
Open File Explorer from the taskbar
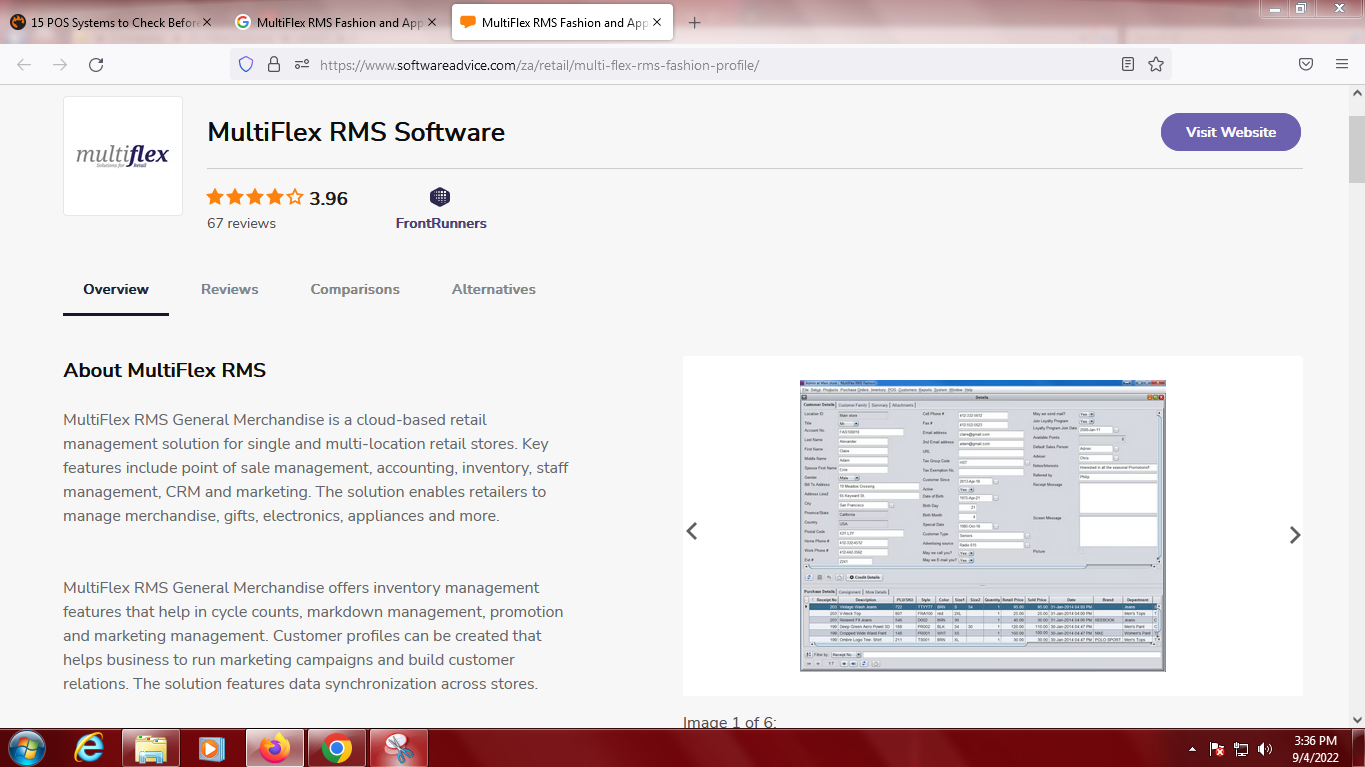(x=151, y=748)
